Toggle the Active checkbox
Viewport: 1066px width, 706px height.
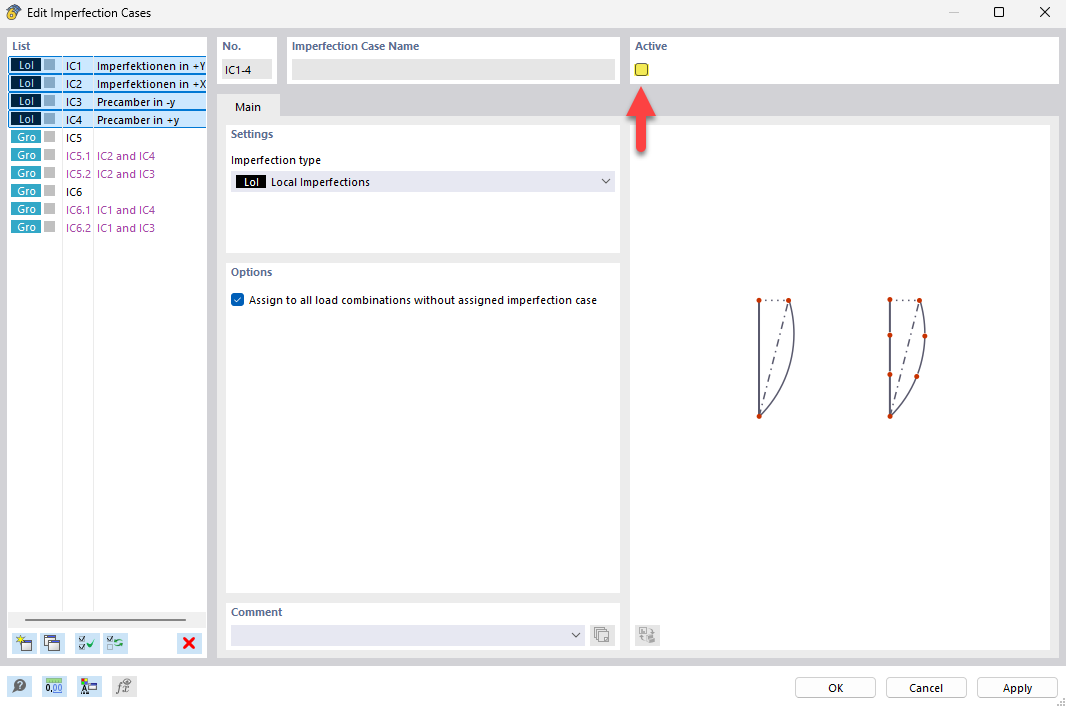pyautogui.click(x=641, y=69)
